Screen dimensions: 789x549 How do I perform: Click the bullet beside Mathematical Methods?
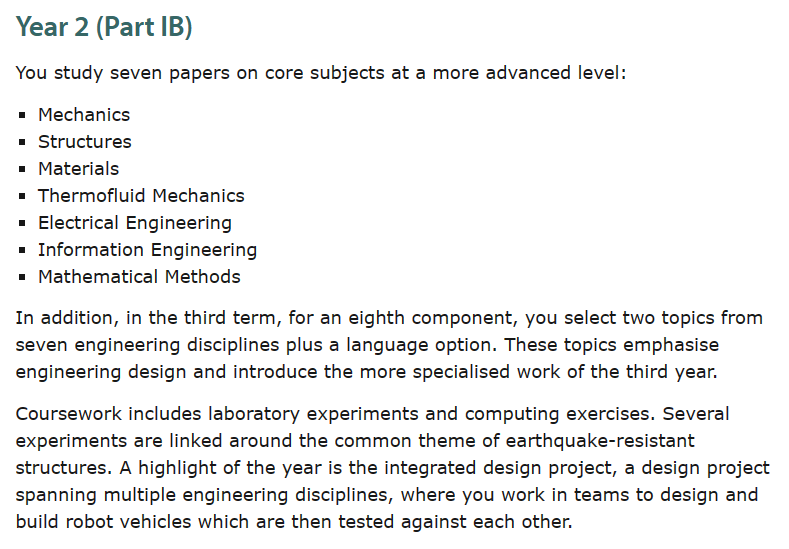22,277
